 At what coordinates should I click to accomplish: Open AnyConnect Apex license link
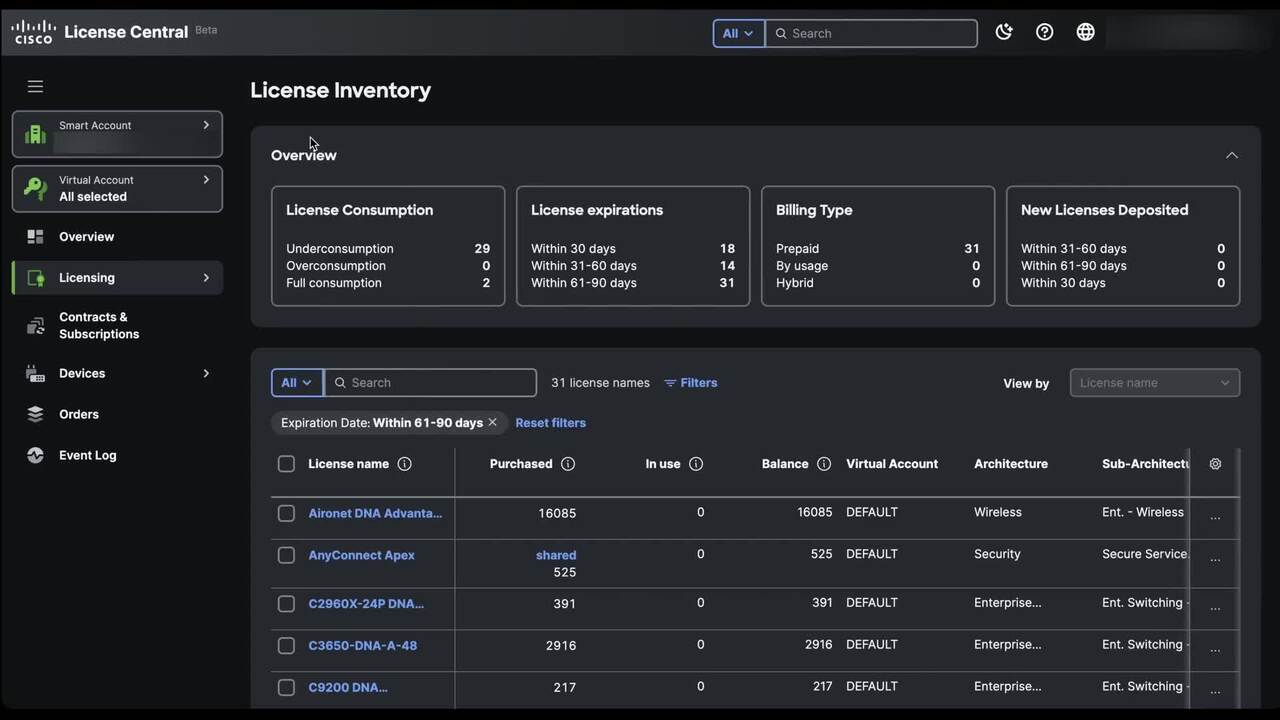point(361,555)
